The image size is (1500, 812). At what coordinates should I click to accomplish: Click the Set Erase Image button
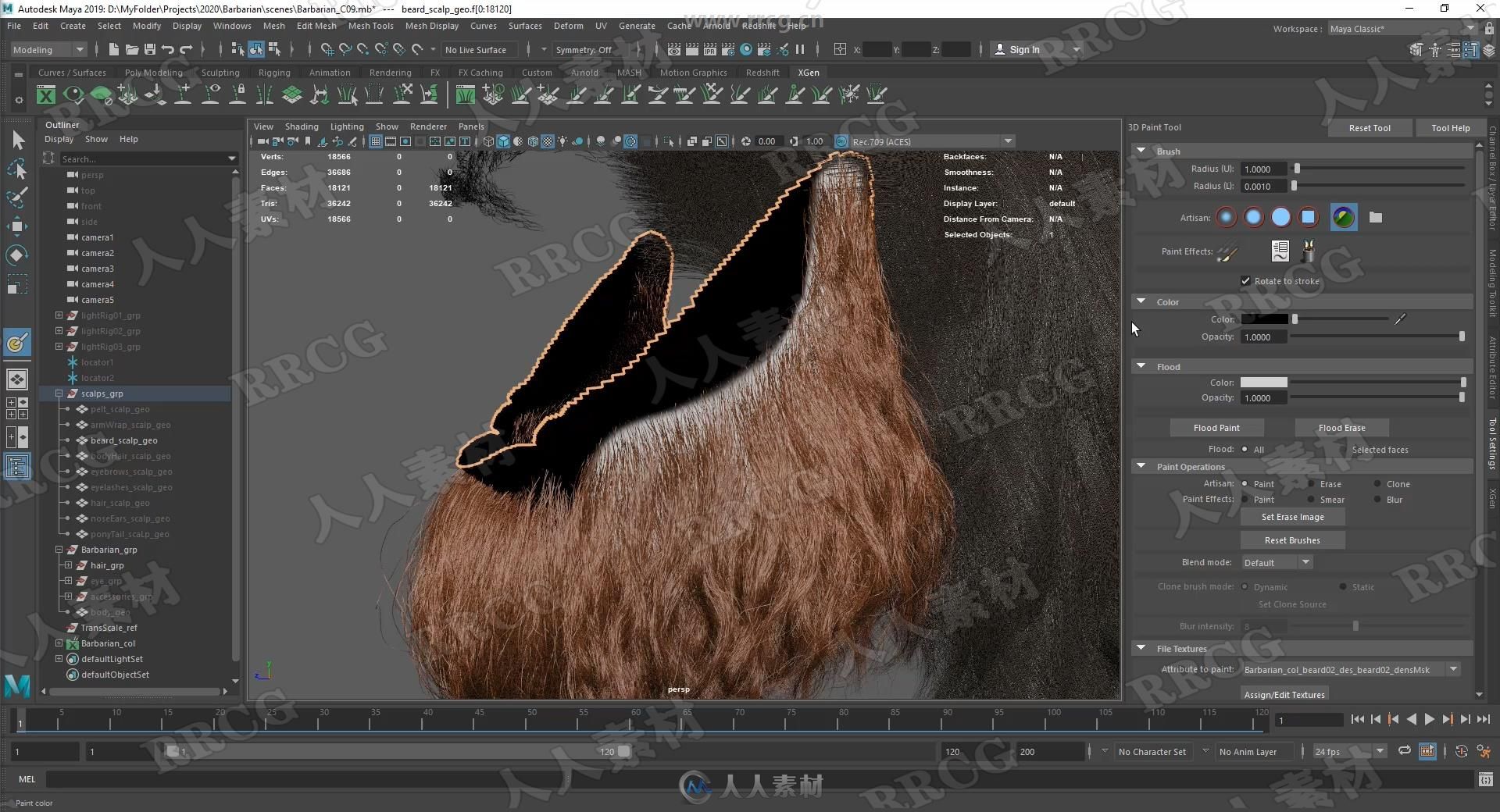click(x=1292, y=517)
